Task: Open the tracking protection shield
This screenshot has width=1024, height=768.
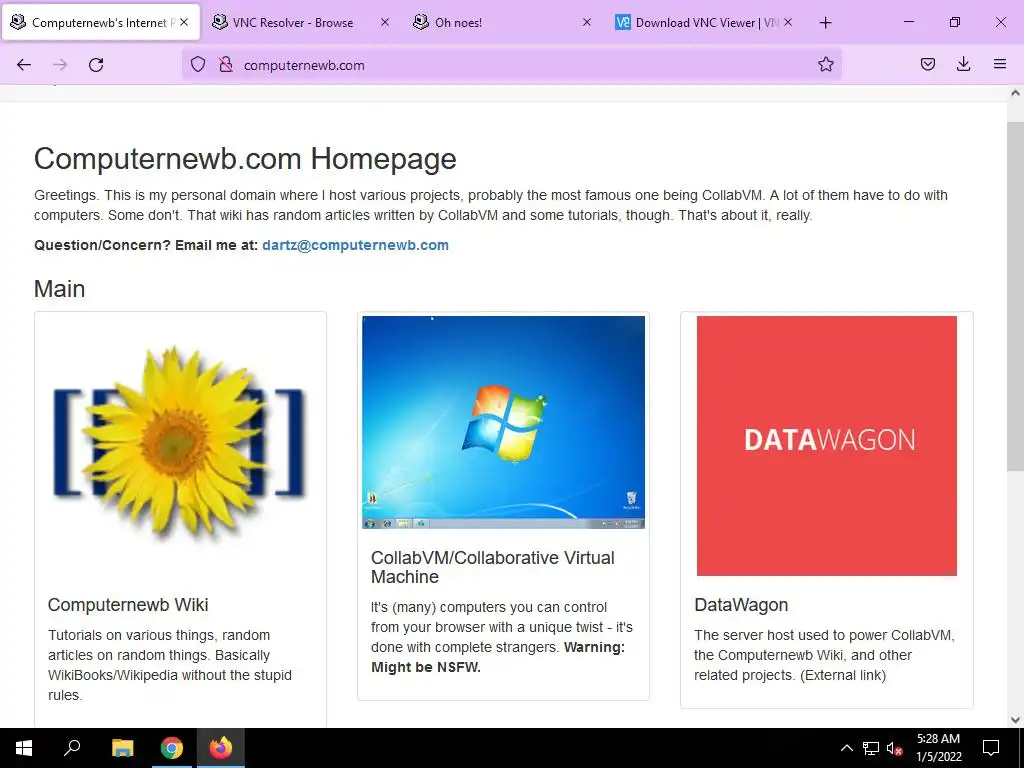Action: click(x=198, y=65)
